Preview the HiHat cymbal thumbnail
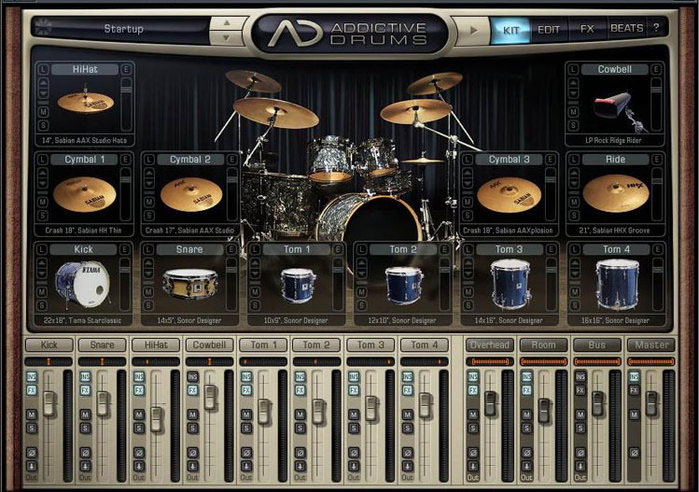This screenshot has width=699, height=492. tap(85, 102)
